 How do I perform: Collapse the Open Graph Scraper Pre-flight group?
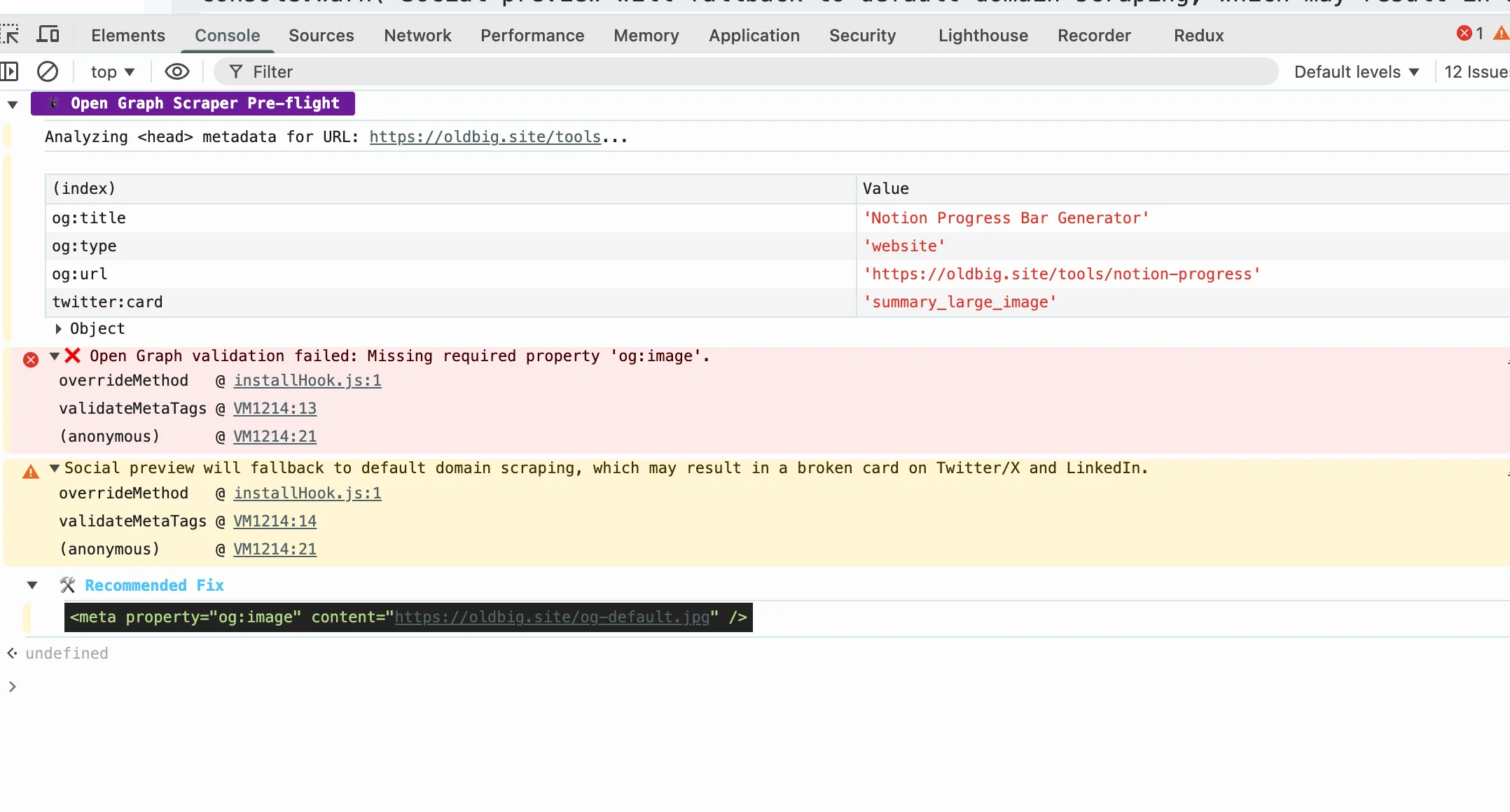point(13,104)
